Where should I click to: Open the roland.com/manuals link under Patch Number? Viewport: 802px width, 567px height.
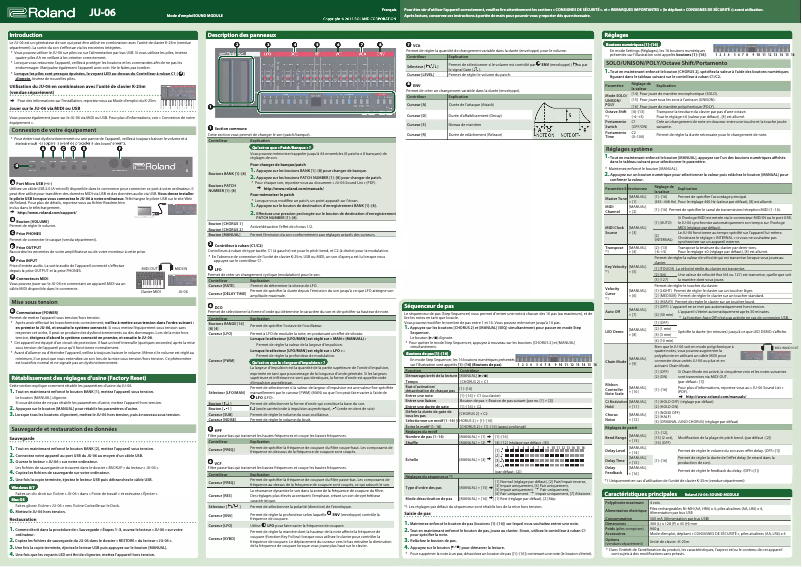click(x=294, y=189)
